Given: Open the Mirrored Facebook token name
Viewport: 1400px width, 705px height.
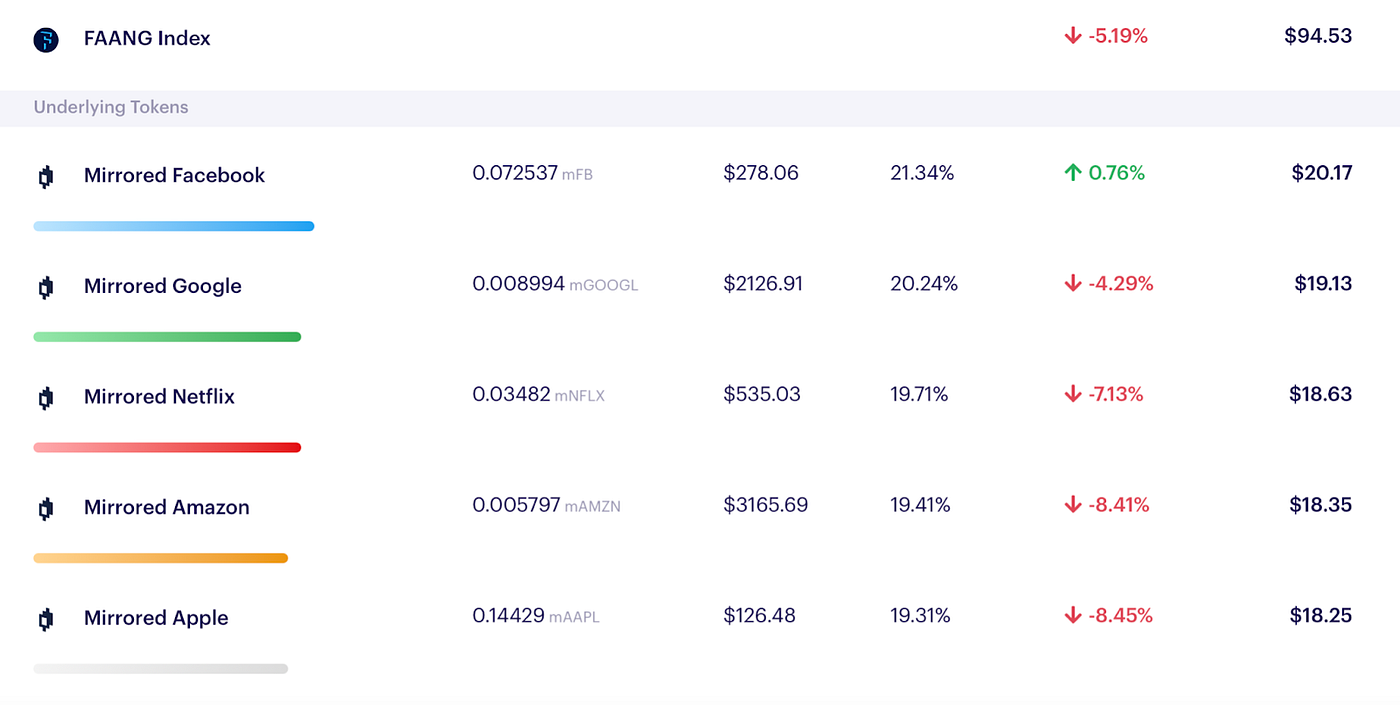Looking at the screenshot, I should (x=174, y=176).
